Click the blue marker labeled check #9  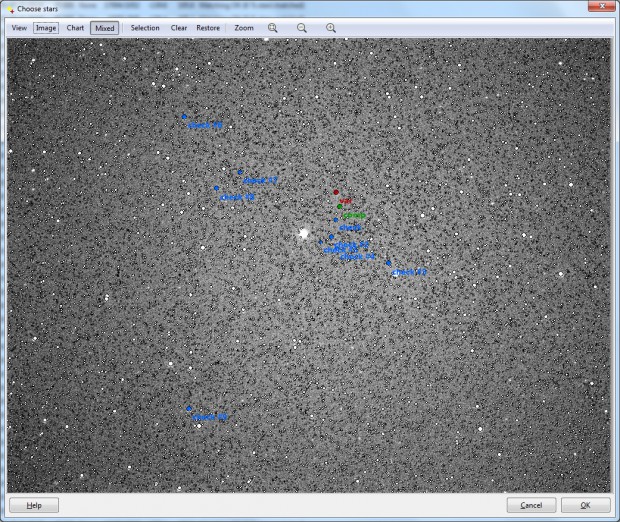pyautogui.click(x=189, y=409)
